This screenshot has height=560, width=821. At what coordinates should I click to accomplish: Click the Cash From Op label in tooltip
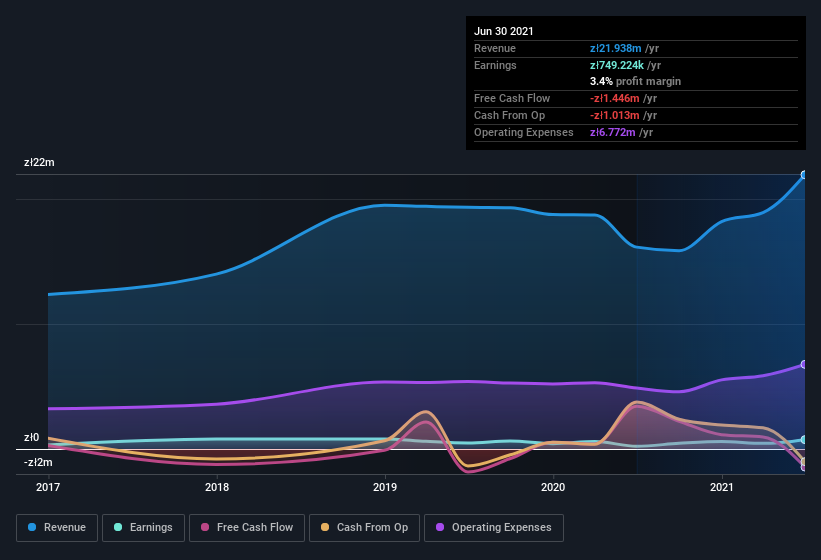click(x=509, y=115)
